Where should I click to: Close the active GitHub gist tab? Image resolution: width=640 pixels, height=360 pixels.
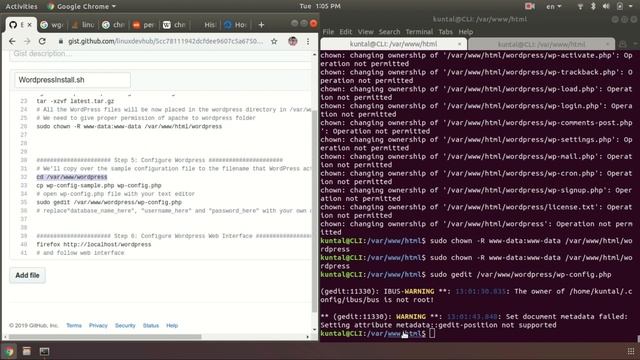click(29, 25)
